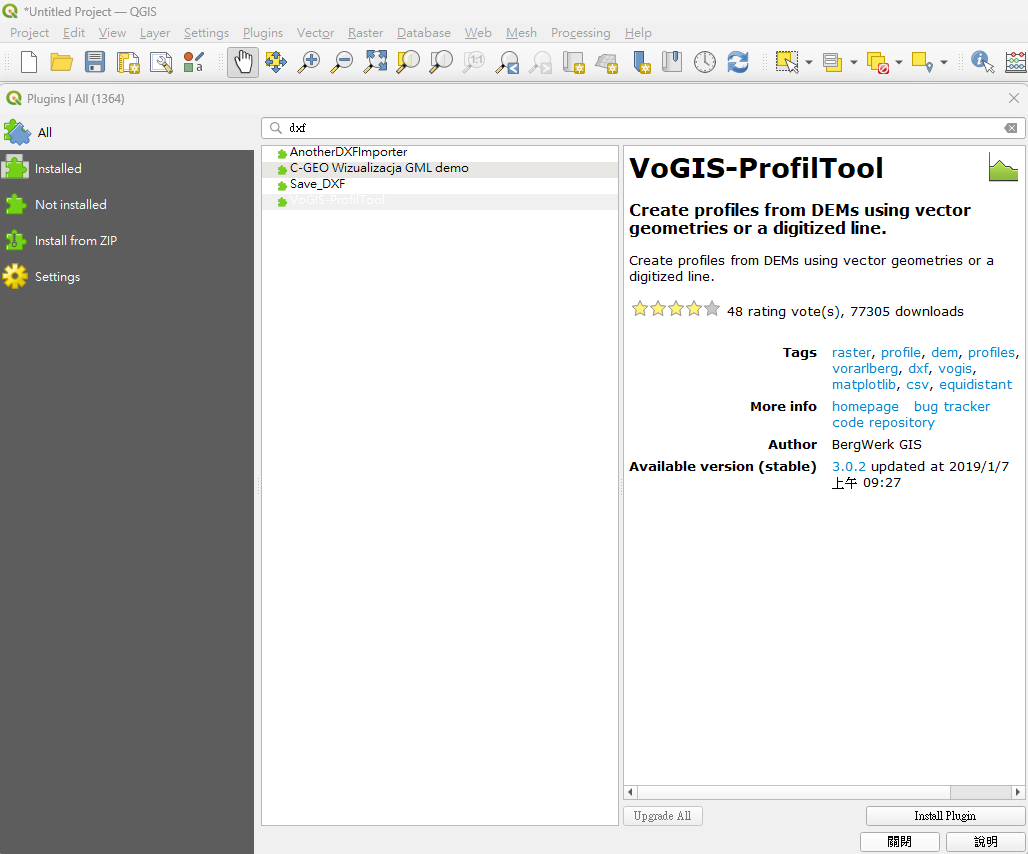Deselect features from all layers
1028x854 pixels.
click(x=878, y=62)
